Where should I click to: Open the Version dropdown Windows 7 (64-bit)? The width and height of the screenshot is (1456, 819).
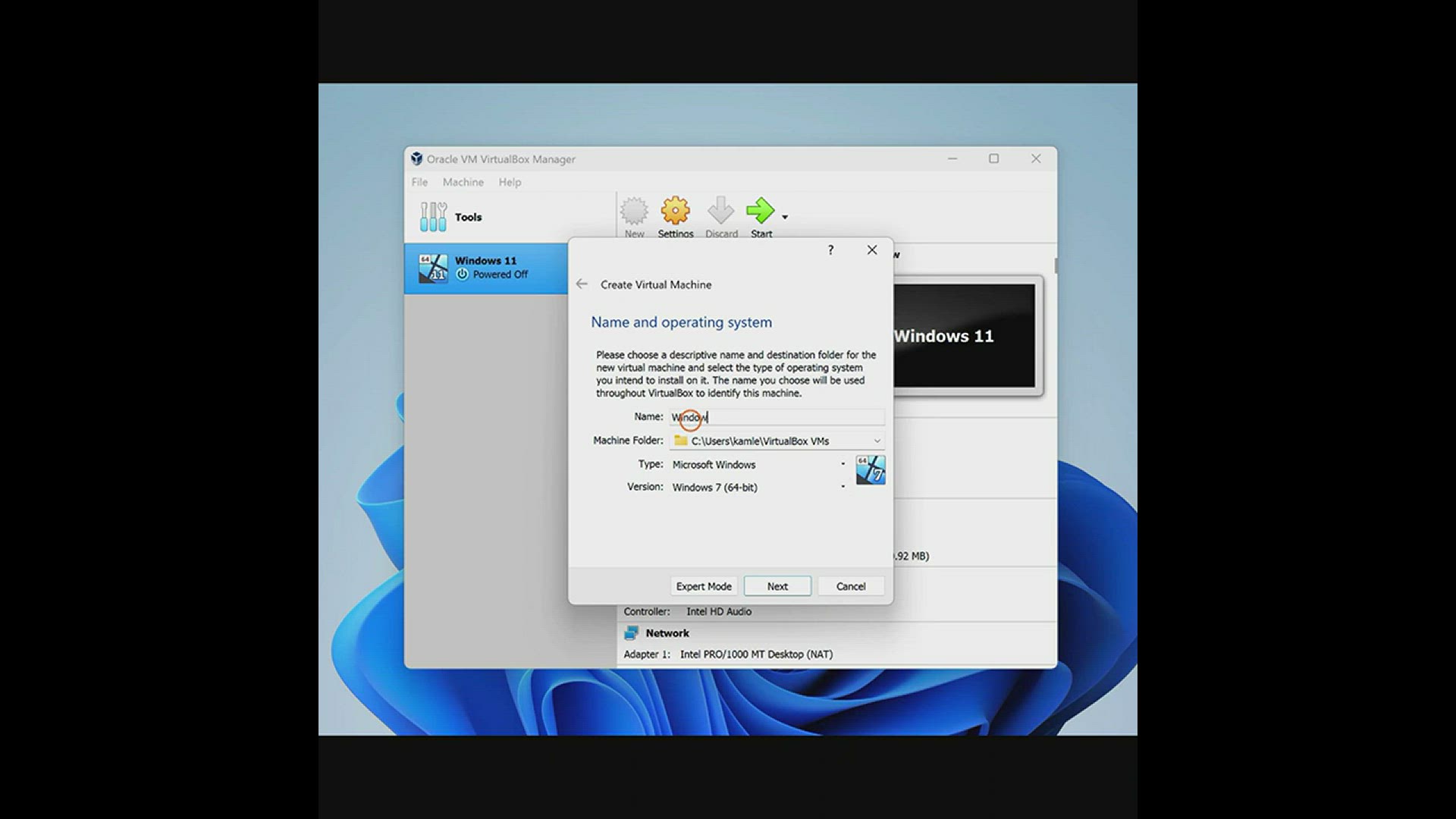tap(758, 487)
